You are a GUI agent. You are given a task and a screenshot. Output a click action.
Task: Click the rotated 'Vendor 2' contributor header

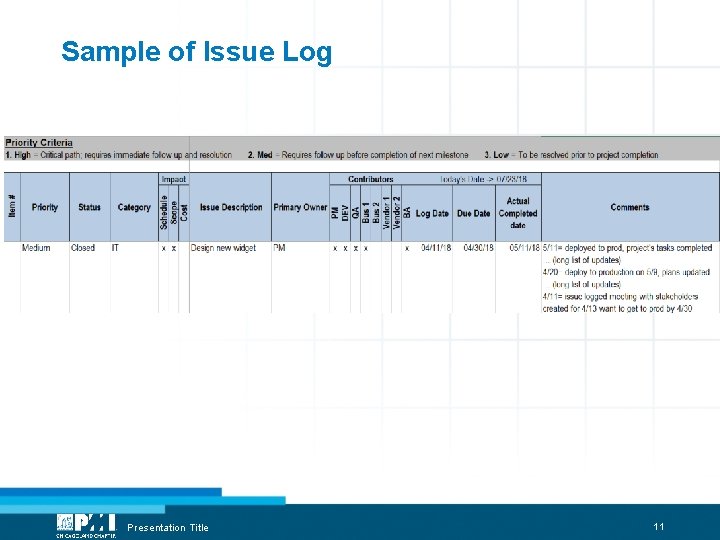click(x=396, y=213)
